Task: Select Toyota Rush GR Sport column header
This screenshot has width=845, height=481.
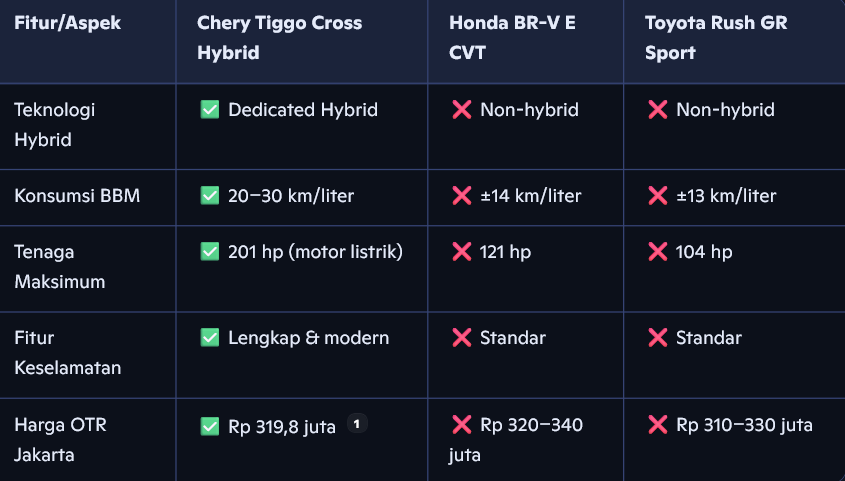Action: (715, 38)
